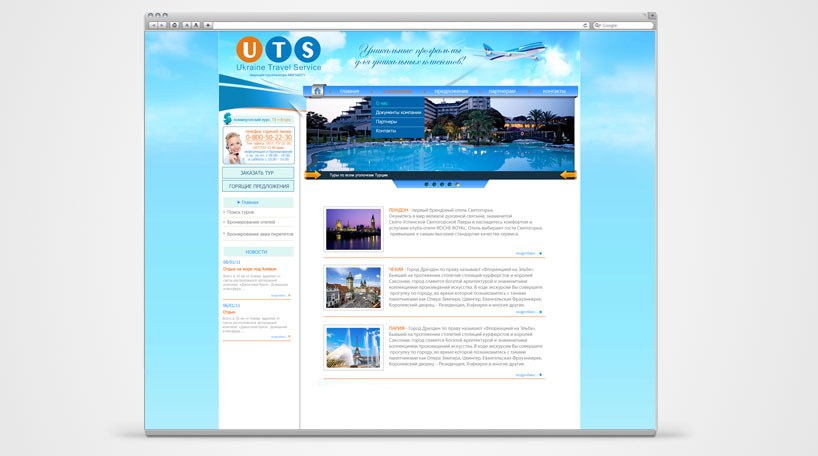This screenshot has width=818, height=456.
Task: Choose 'Документы компании' in dropdown menu
Action: tap(398, 112)
